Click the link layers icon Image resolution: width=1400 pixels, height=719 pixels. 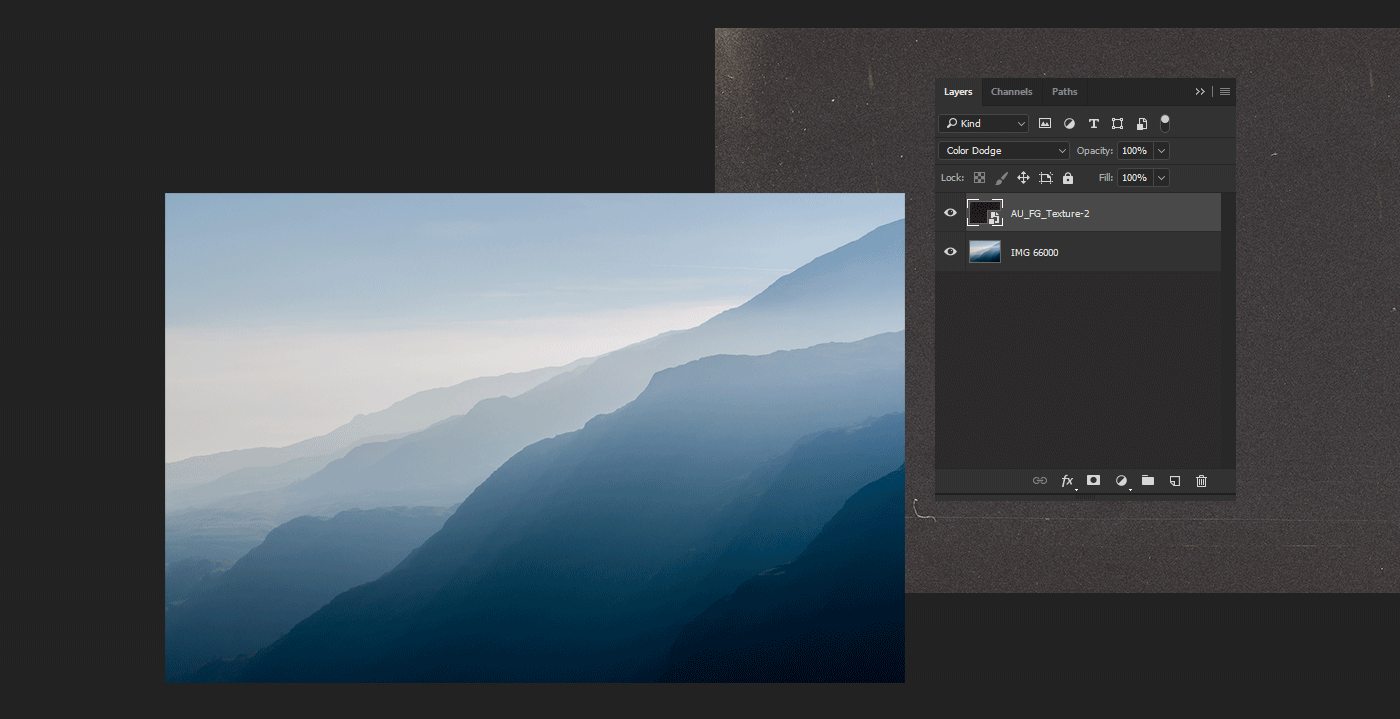click(1040, 481)
